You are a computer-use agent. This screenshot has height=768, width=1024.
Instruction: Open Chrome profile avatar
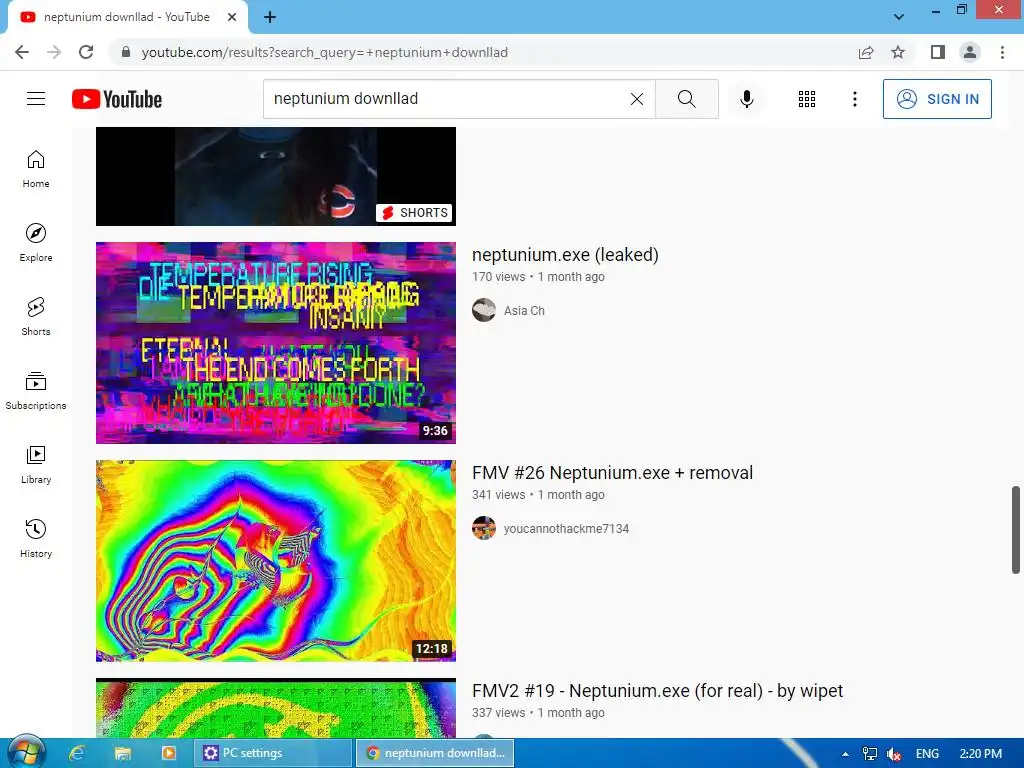(970, 52)
